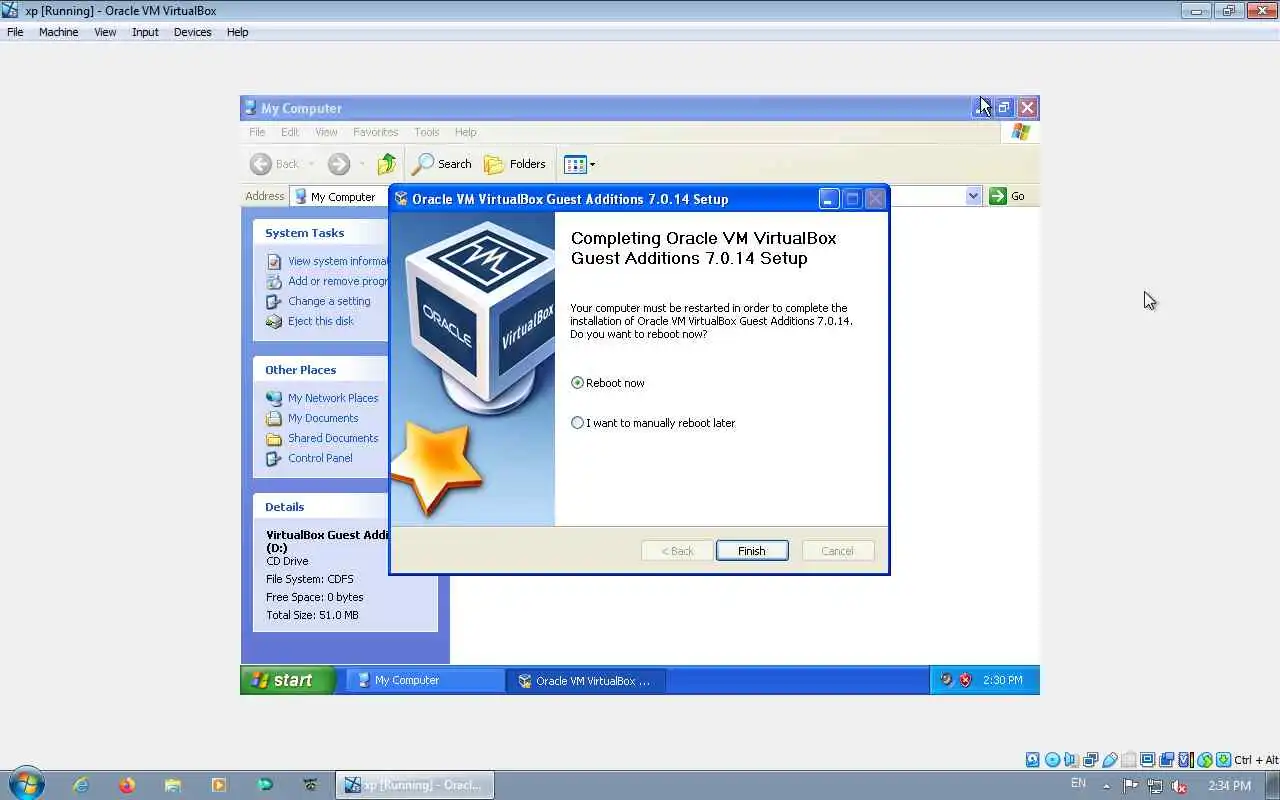The height and width of the screenshot is (800, 1280).
Task: Click Folders in My Computer toolbar
Action: click(515, 164)
